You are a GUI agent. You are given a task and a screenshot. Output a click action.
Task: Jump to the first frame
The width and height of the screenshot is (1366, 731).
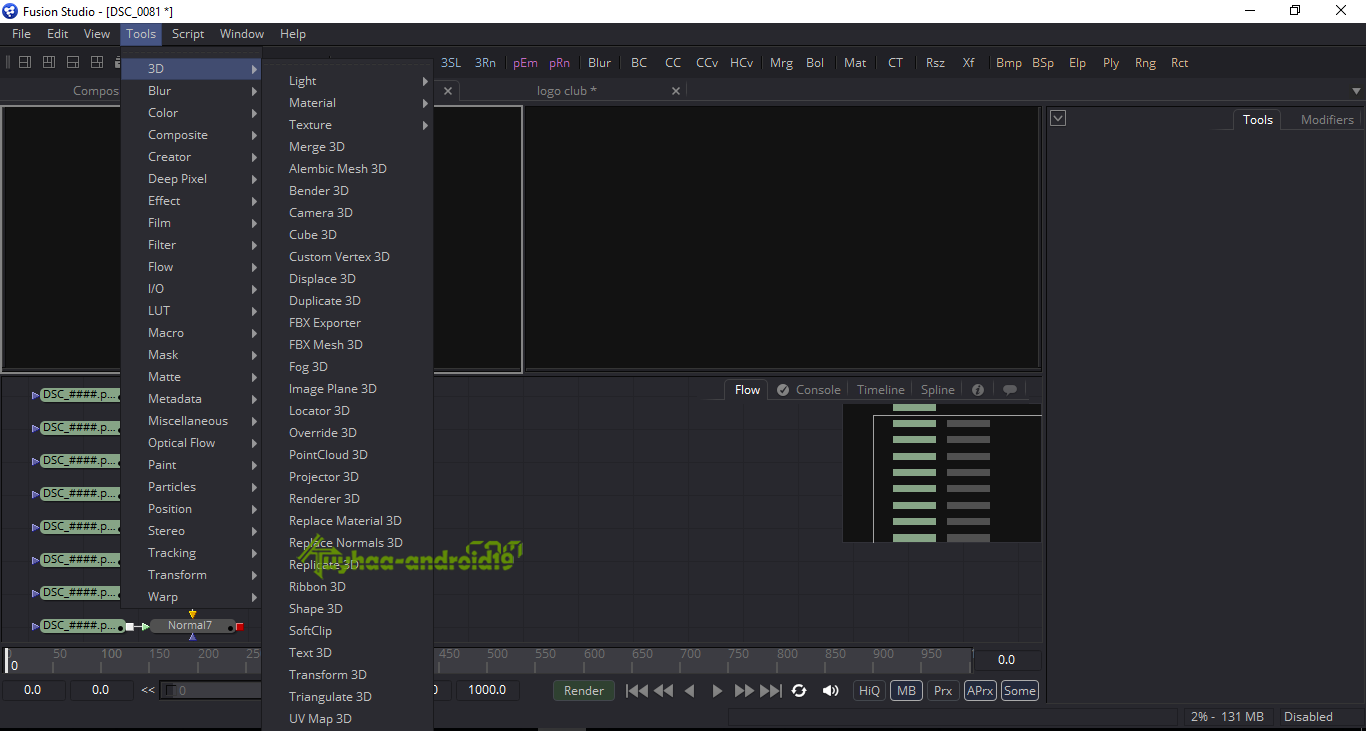point(636,690)
